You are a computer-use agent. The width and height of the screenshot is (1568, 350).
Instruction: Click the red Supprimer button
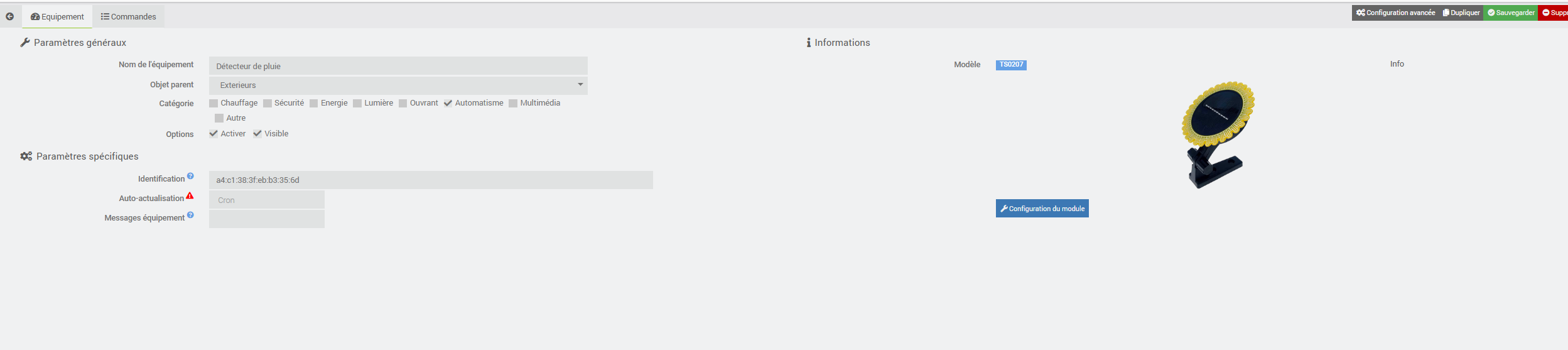[x=1553, y=13]
